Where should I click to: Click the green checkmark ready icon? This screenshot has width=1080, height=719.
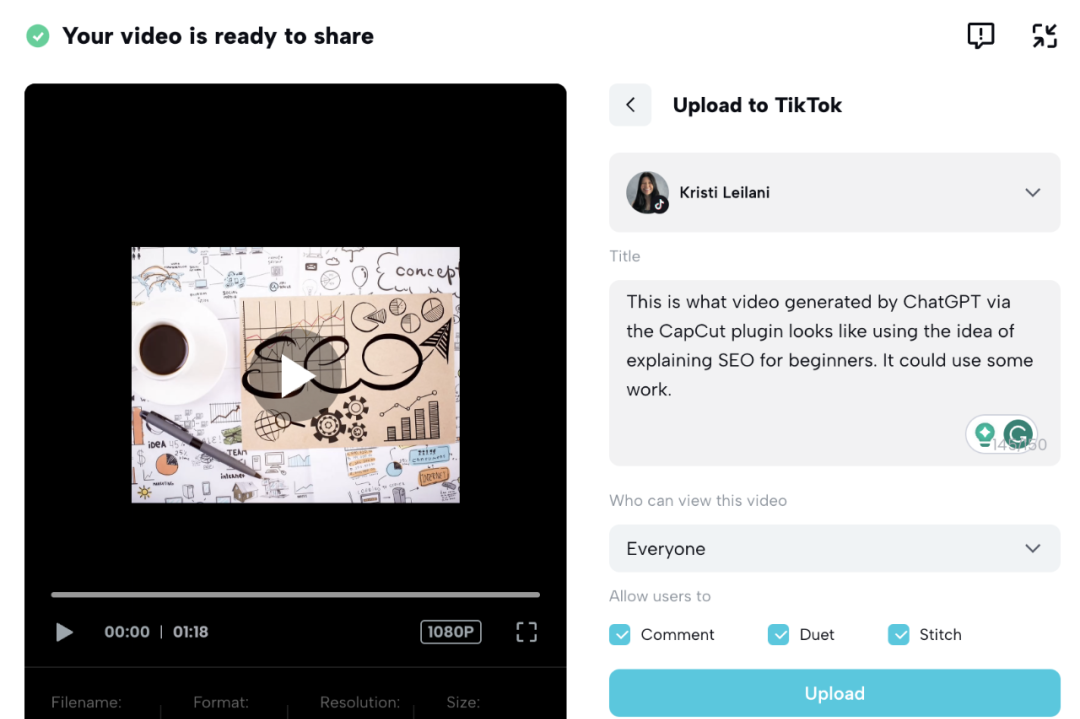click(x=38, y=36)
